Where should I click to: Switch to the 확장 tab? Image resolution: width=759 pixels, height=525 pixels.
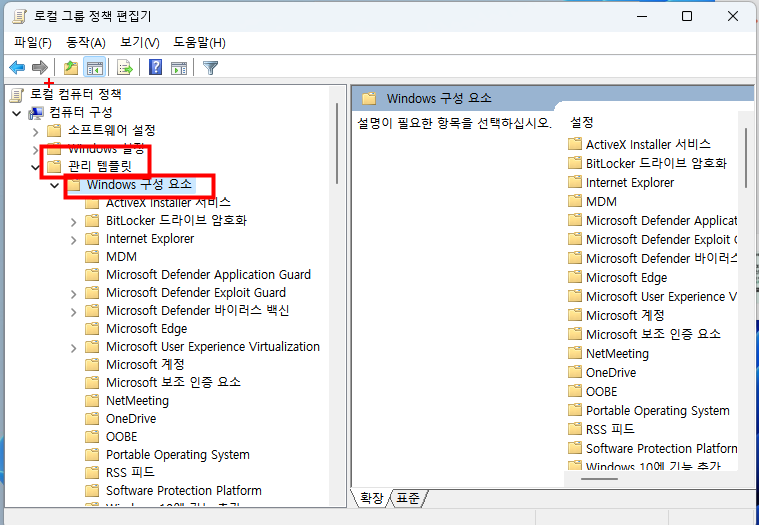click(371, 498)
